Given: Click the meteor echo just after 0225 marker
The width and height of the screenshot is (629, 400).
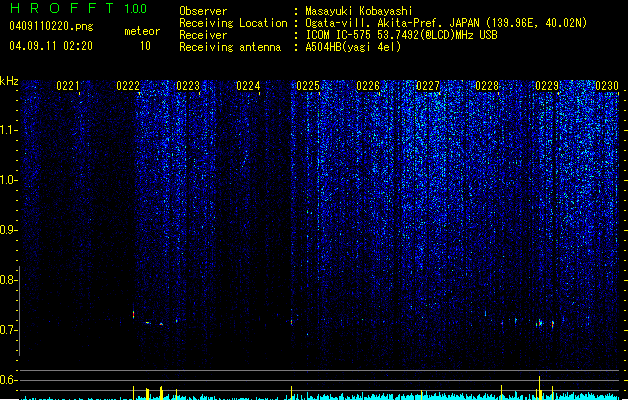Looking at the screenshot, I should tap(292, 322).
